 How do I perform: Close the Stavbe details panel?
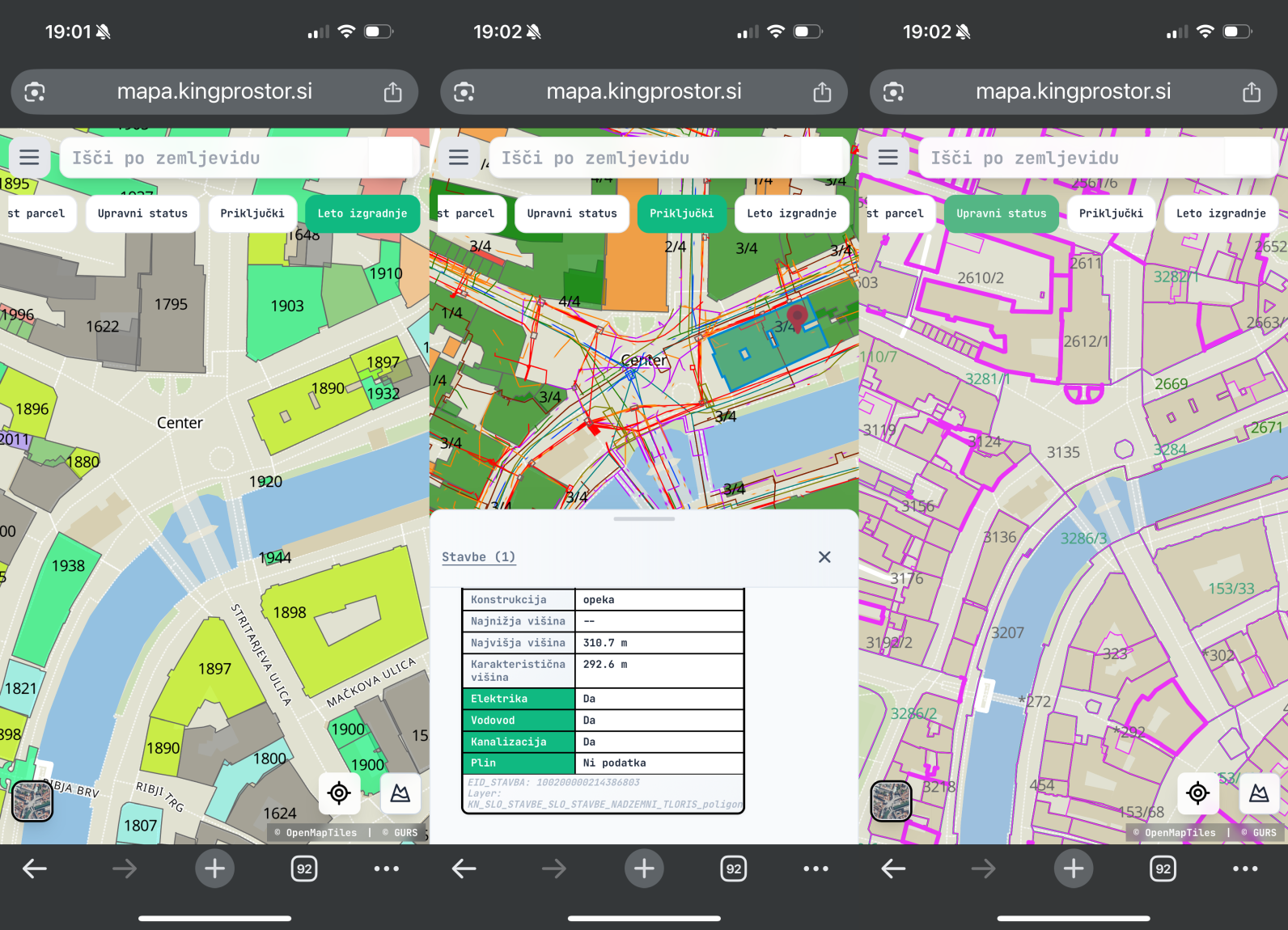point(824,557)
